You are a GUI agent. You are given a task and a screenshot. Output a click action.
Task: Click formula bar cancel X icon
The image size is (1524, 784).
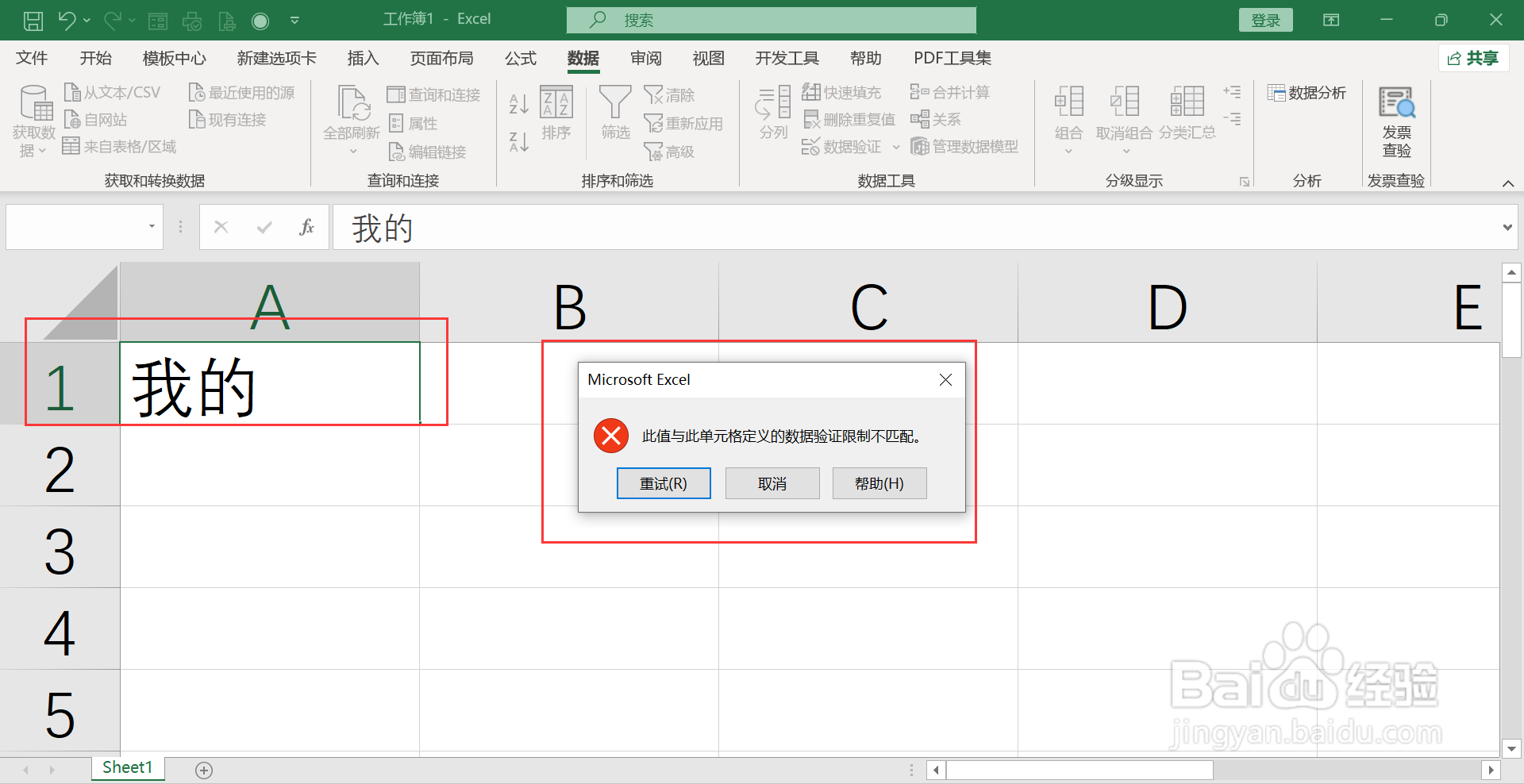point(221,228)
